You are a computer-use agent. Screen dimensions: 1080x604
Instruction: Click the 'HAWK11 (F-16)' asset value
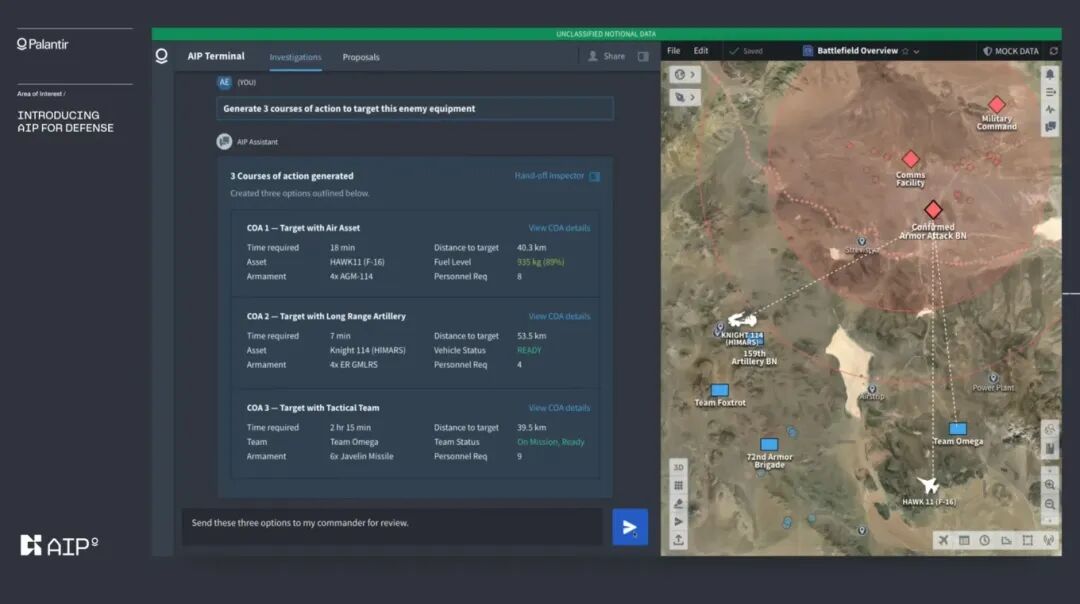tap(357, 262)
